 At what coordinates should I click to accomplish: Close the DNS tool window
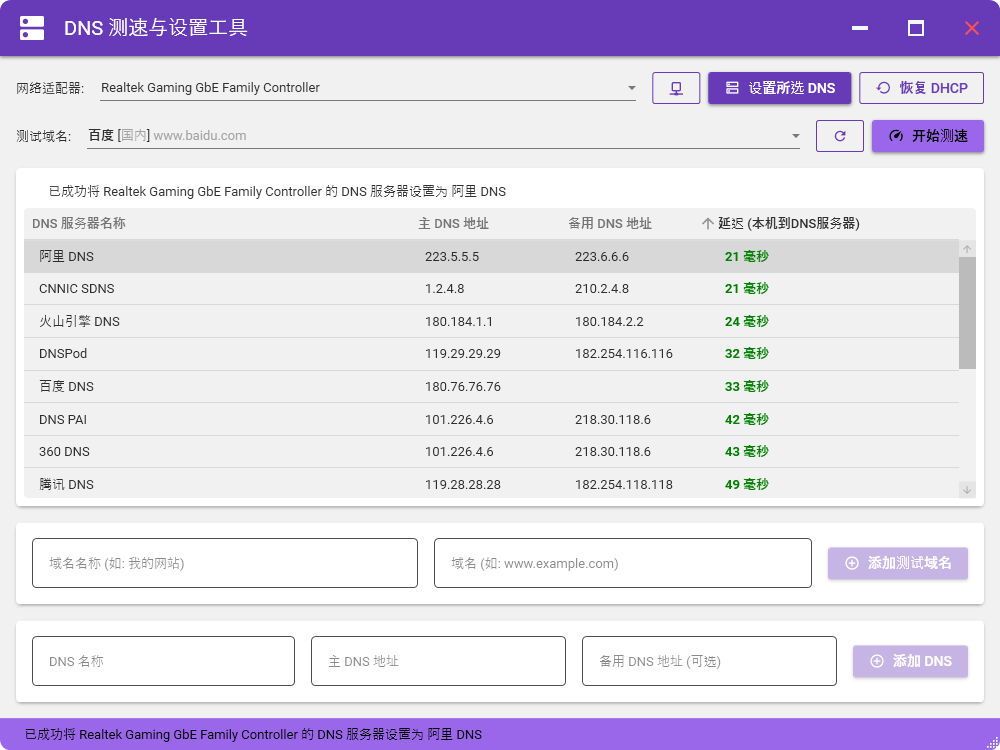click(971, 28)
